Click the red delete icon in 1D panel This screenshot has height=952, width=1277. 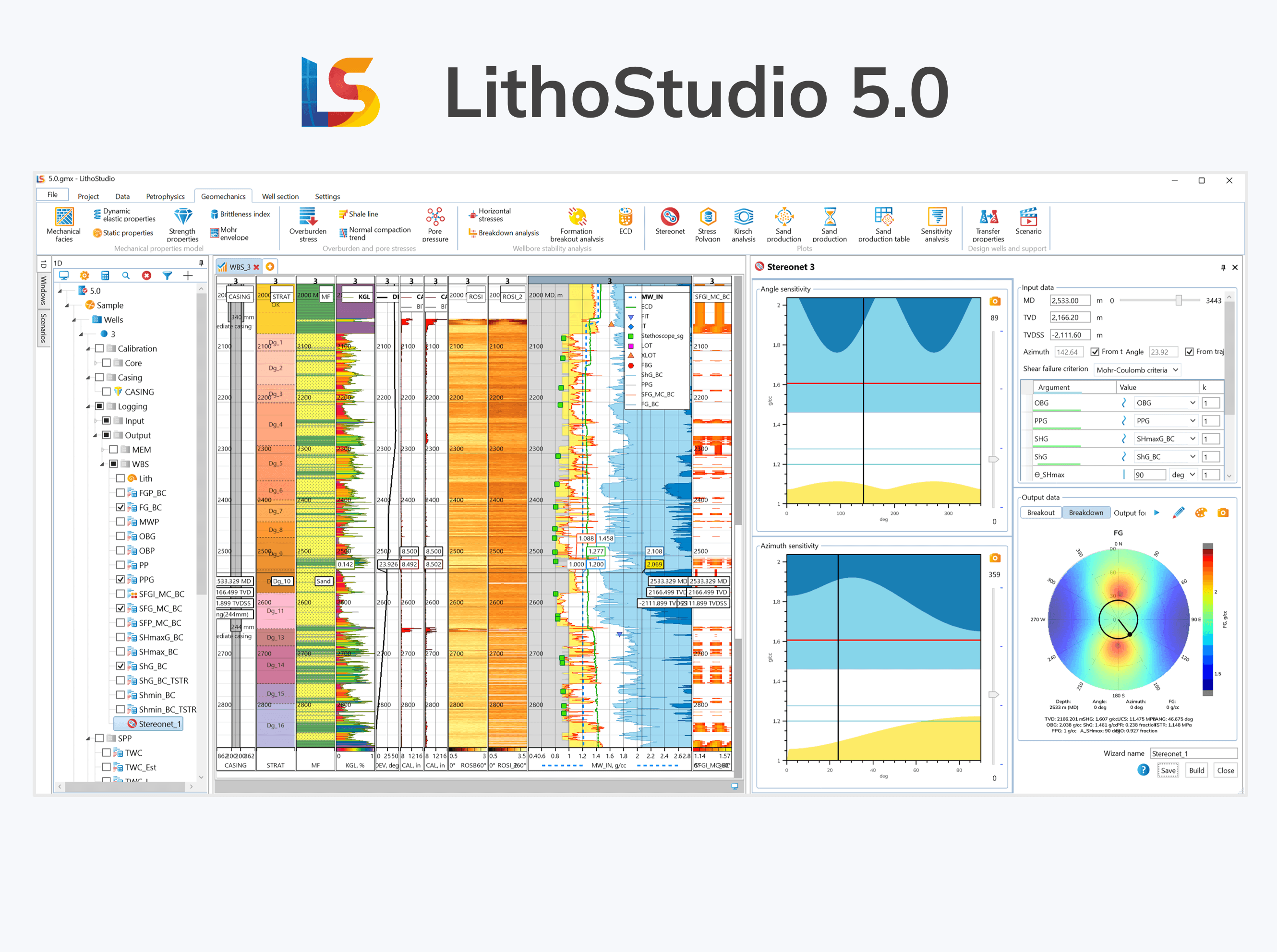[146, 275]
